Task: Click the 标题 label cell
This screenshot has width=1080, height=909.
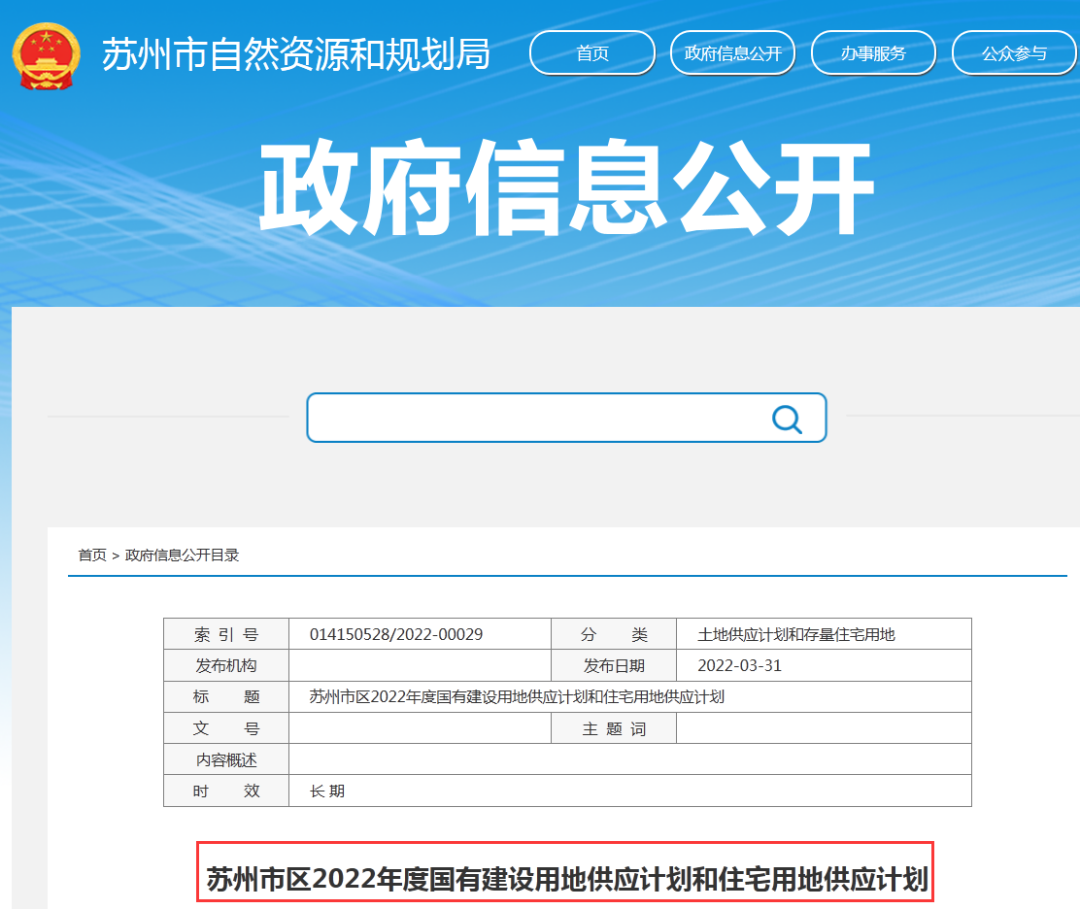Action: (x=226, y=697)
